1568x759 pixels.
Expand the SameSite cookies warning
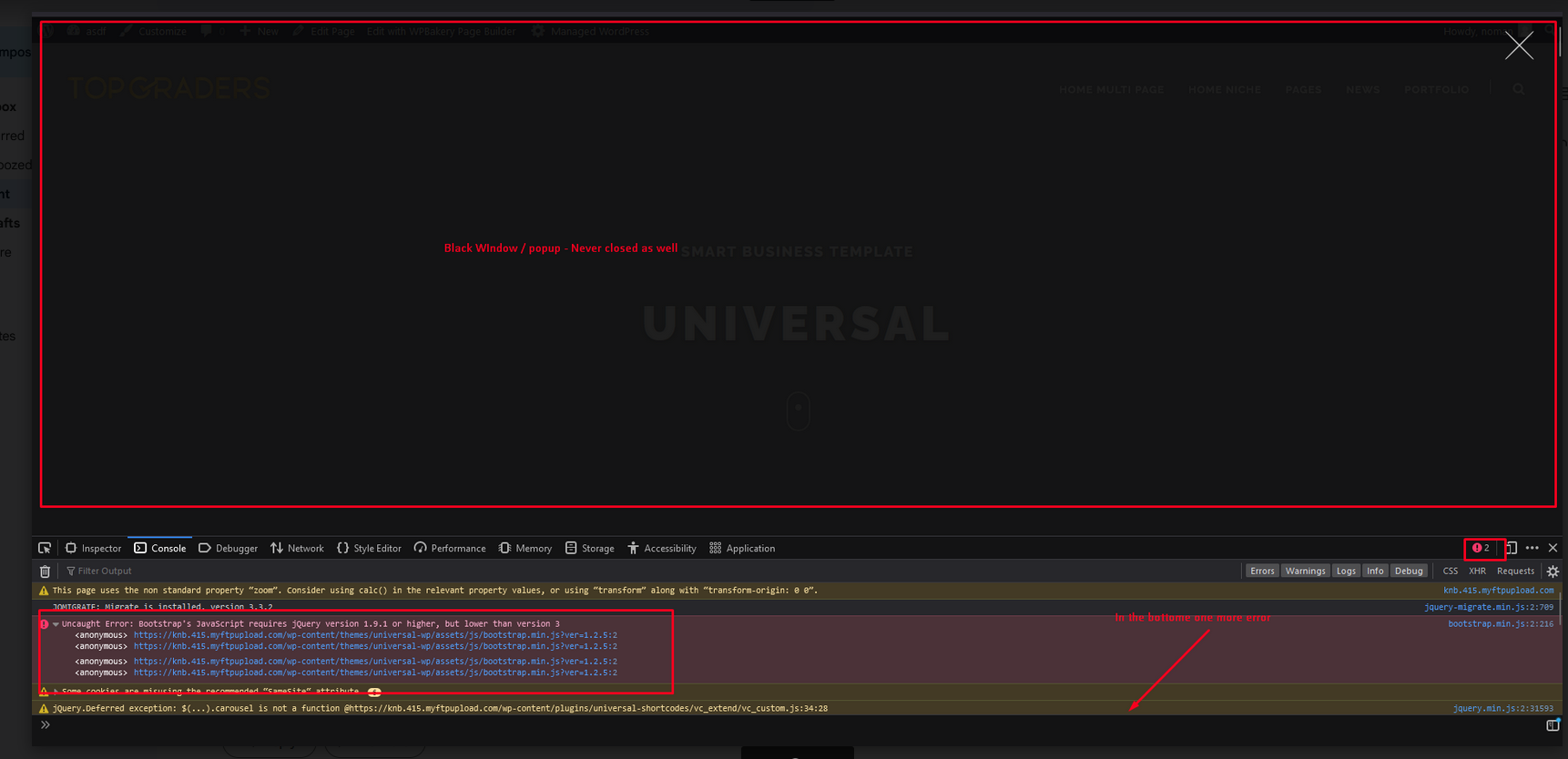(x=56, y=692)
